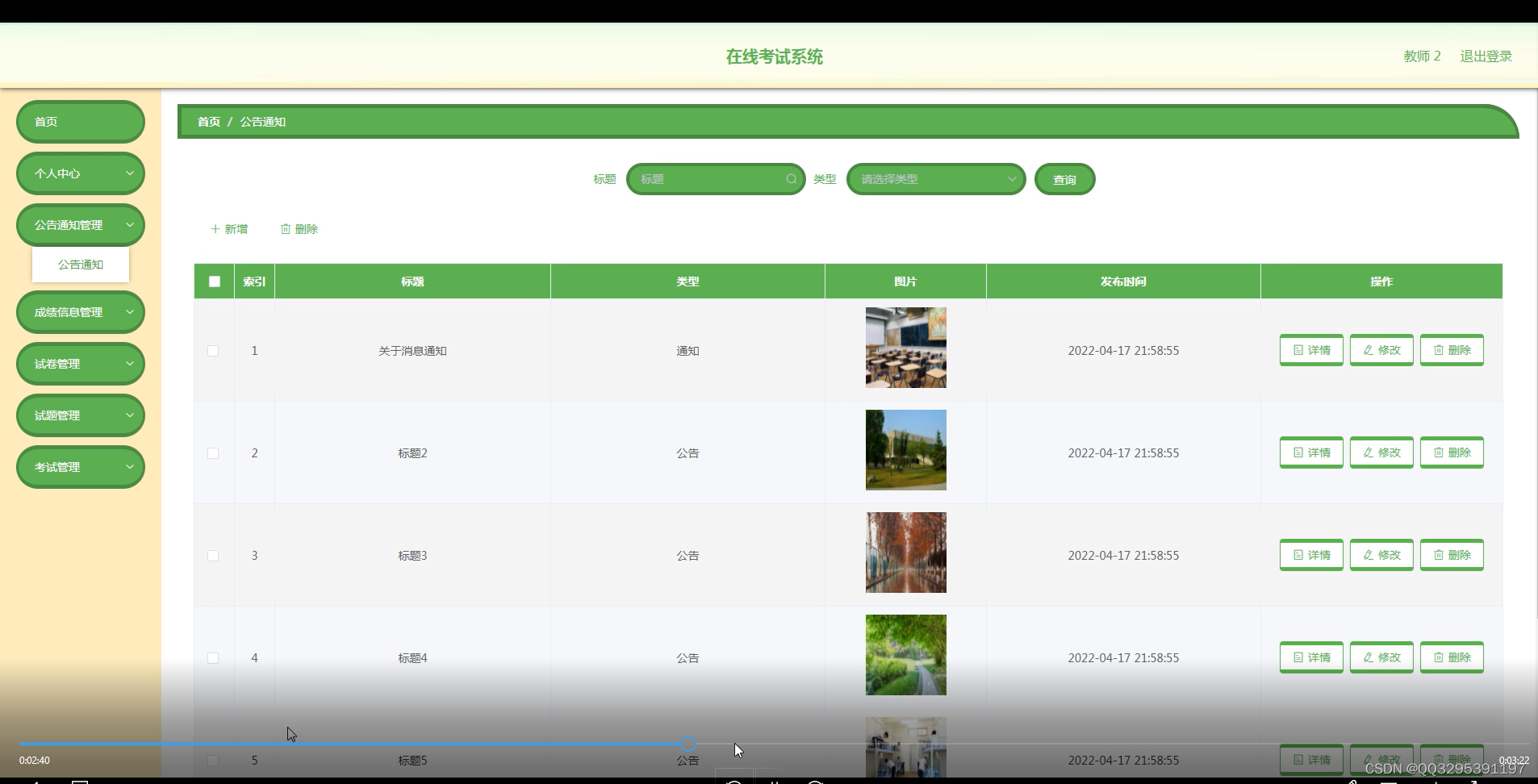Click the 标题3 title cell
Screen dimensions: 1538x784
pyautogui.click(x=412, y=556)
